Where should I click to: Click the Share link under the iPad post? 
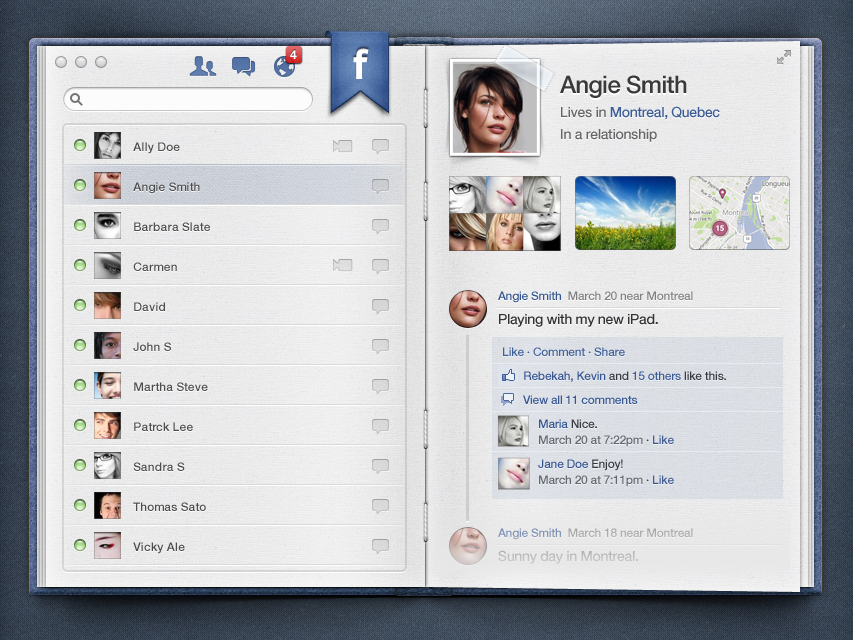click(x=609, y=352)
